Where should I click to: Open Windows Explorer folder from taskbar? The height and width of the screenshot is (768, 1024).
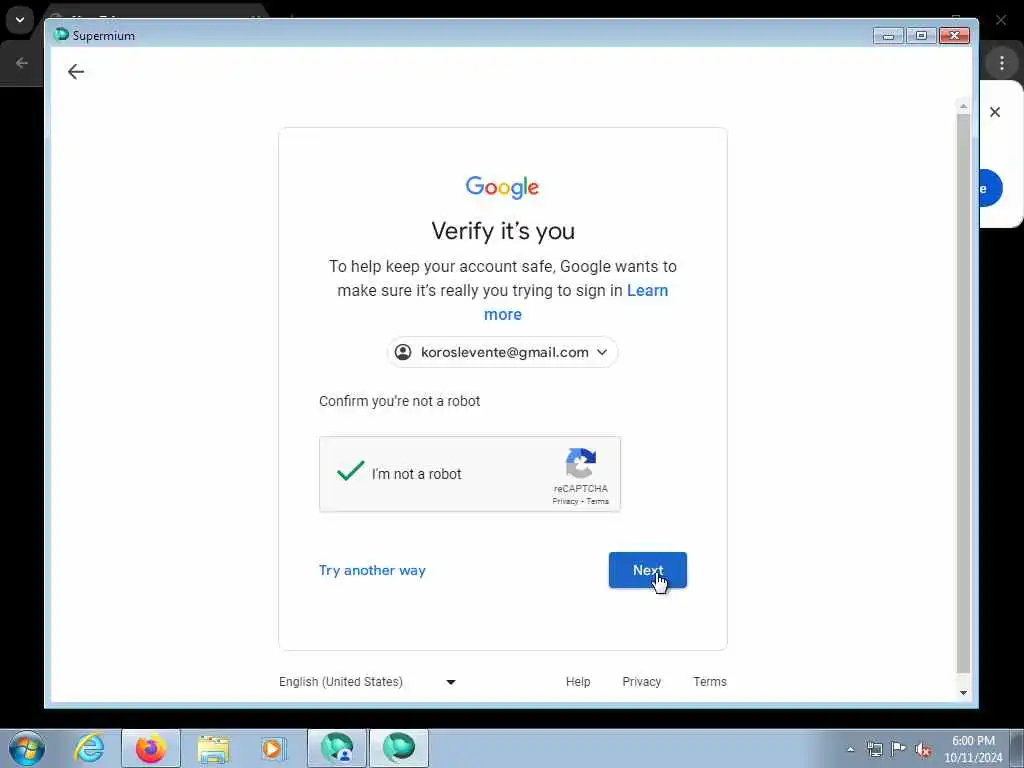pyautogui.click(x=214, y=748)
